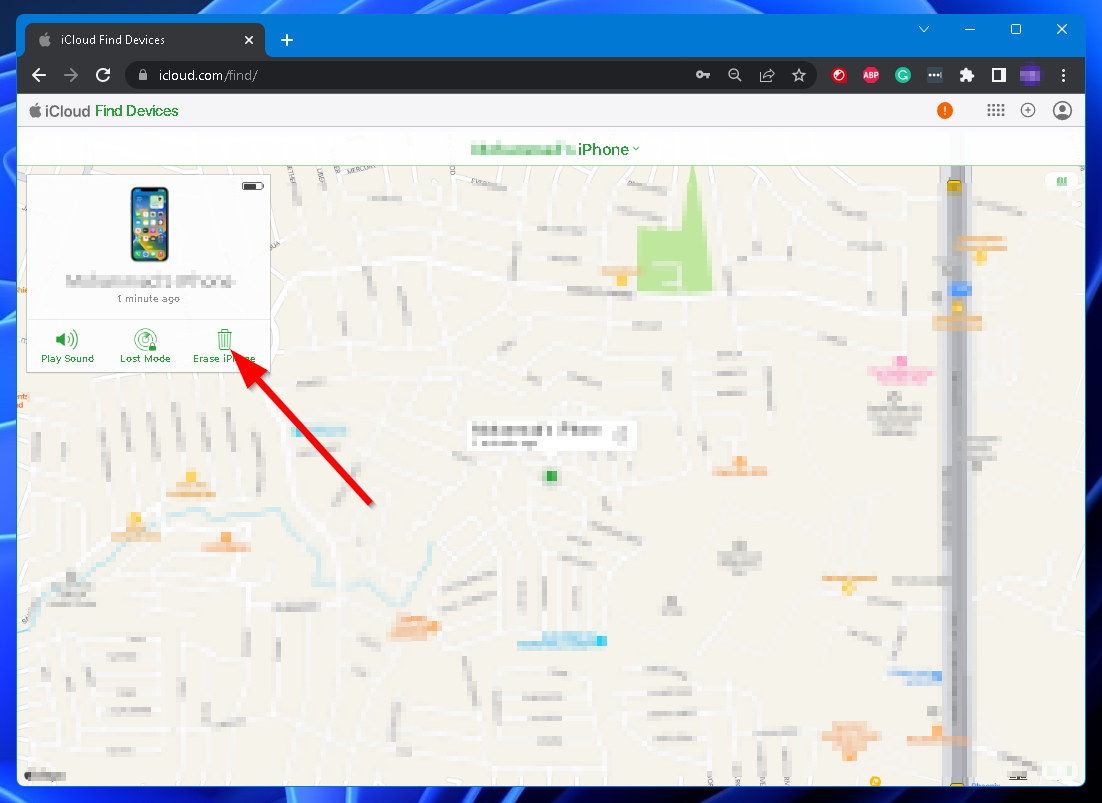Toggle the browser side panel
Screen dimensions: 1102x803
point(999,75)
